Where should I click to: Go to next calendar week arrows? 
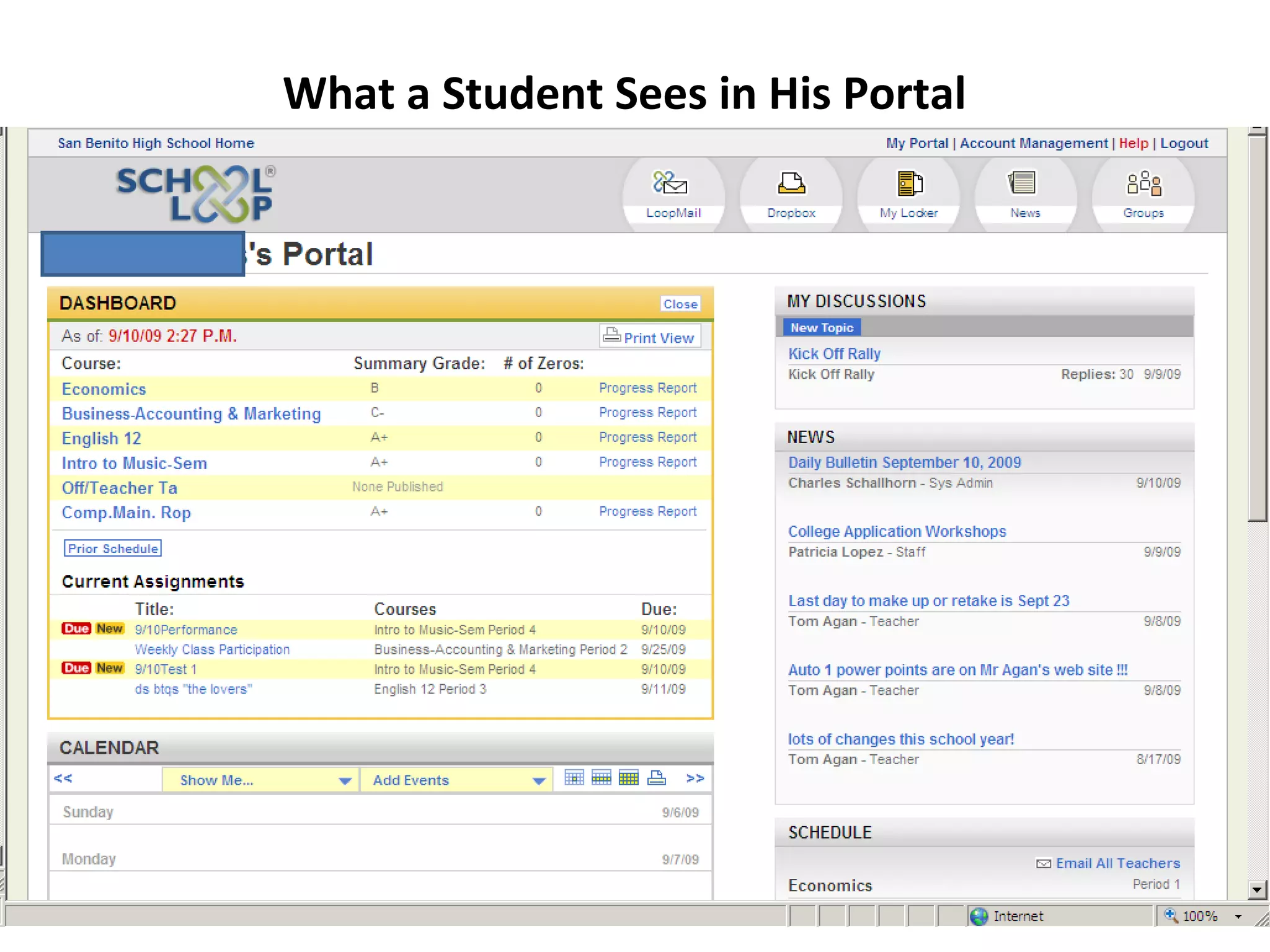tap(695, 778)
